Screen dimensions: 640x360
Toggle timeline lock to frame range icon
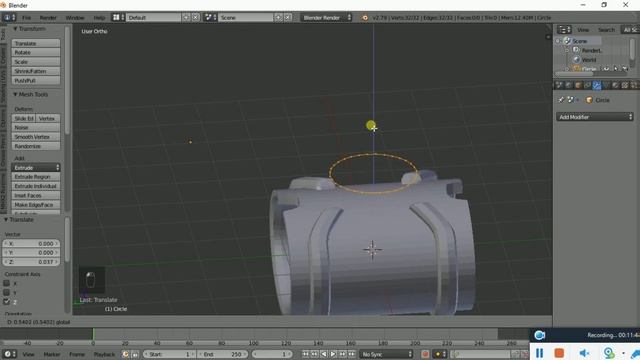[134, 354]
